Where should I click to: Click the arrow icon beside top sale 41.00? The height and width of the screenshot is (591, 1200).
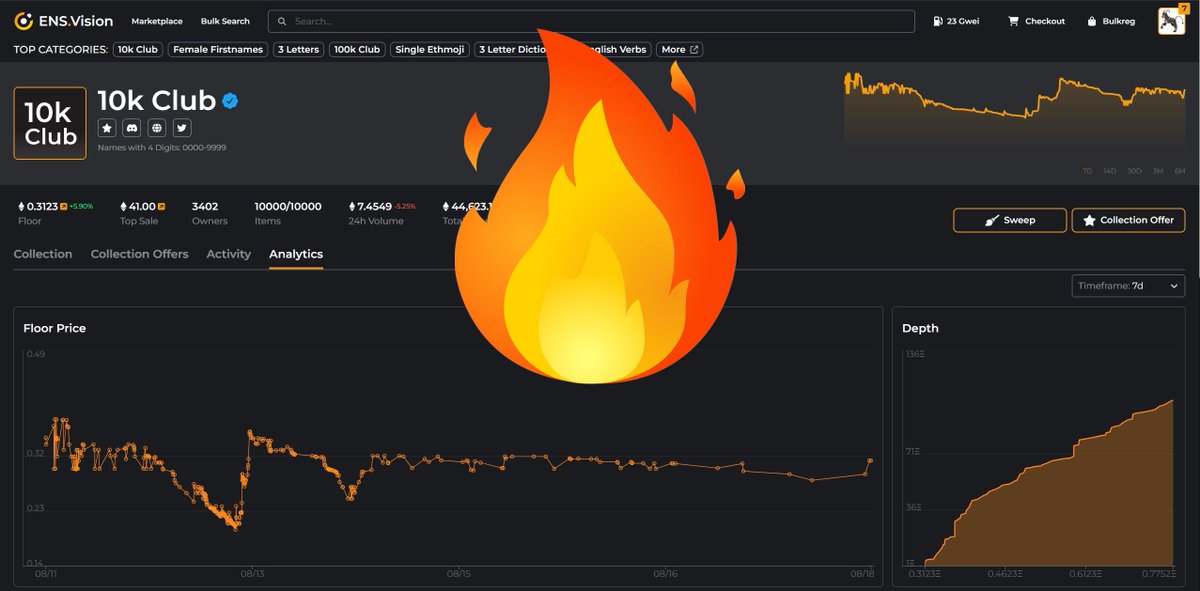pyautogui.click(x=162, y=206)
